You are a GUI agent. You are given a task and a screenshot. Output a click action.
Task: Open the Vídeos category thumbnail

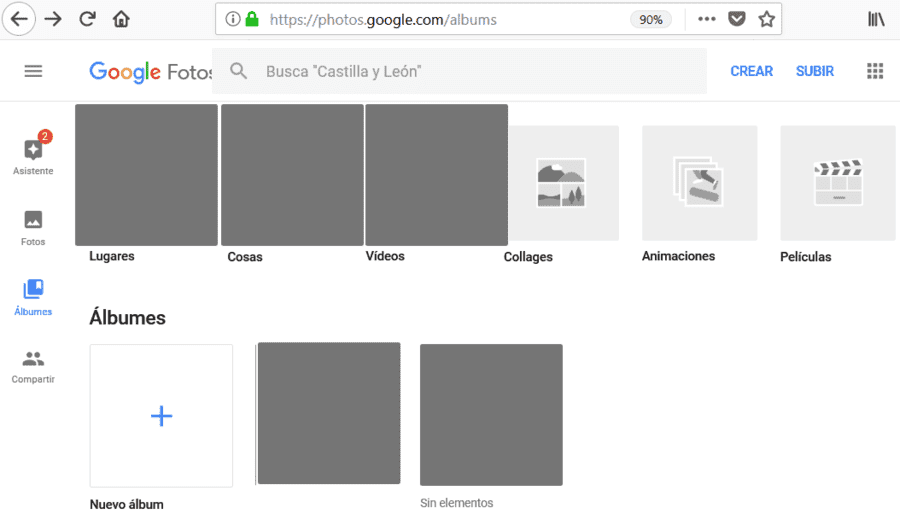coord(437,175)
